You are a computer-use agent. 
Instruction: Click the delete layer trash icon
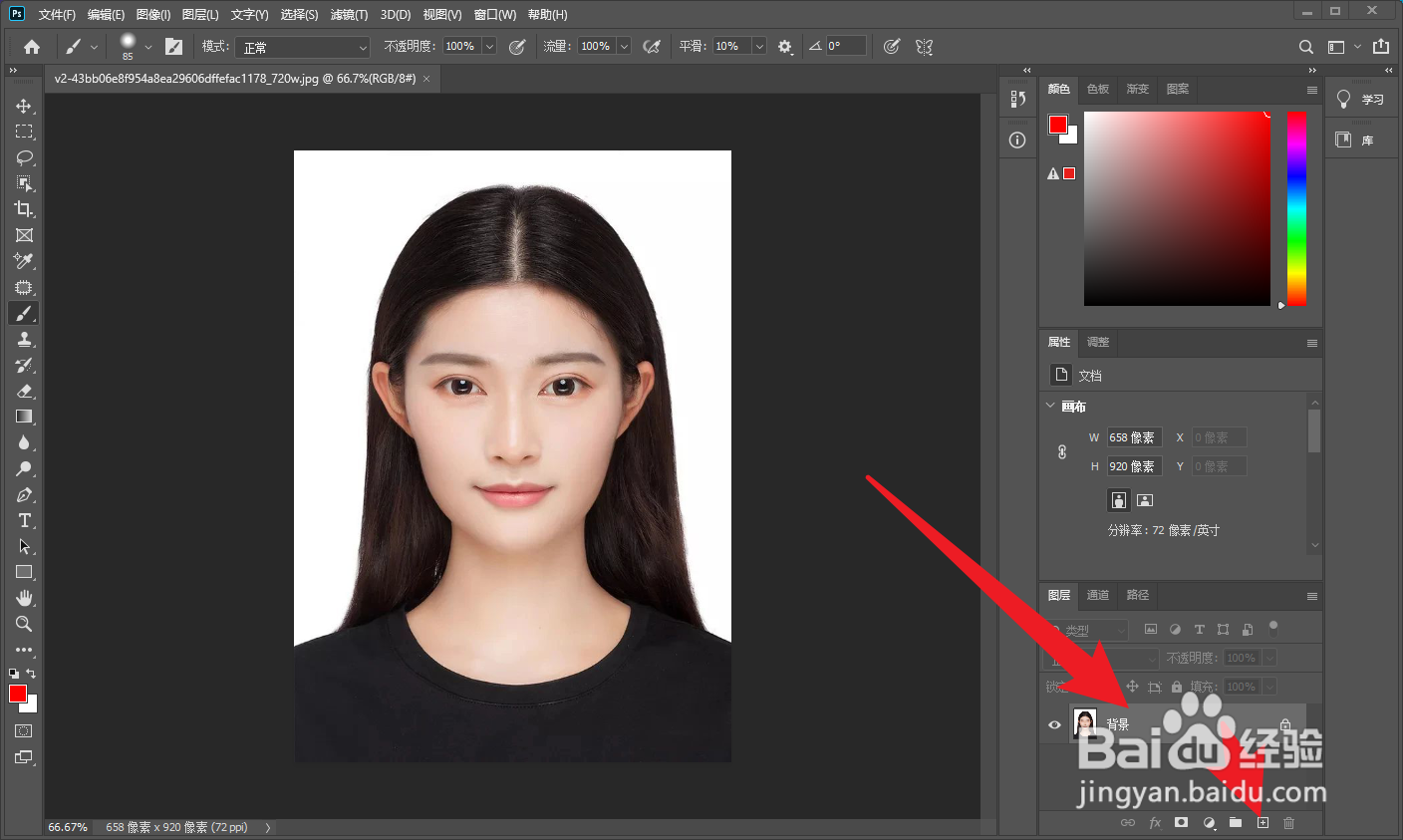pyautogui.click(x=1288, y=823)
